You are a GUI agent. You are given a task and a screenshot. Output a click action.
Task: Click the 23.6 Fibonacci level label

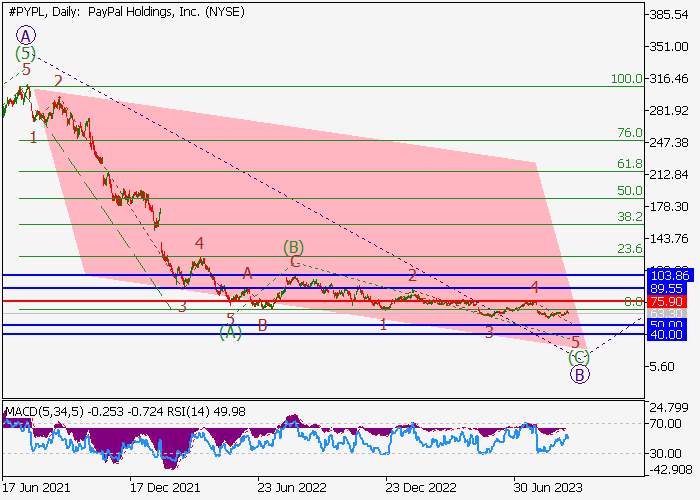[630, 249]
